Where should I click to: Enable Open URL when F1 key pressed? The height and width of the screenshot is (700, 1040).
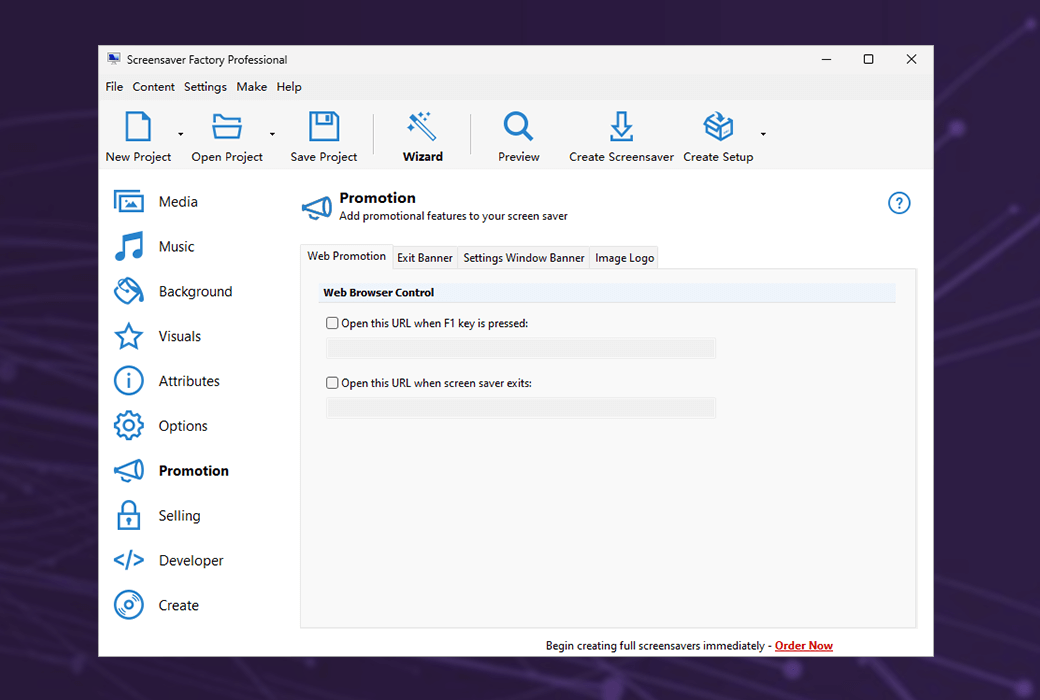coord(332,323)
